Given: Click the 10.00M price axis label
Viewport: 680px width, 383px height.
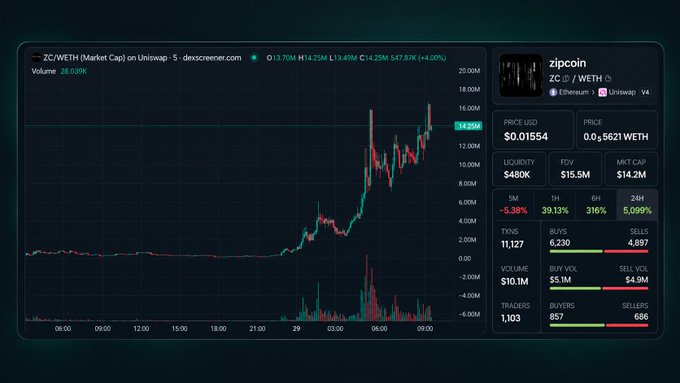Looking at the screenshot, I should (469, 165).
